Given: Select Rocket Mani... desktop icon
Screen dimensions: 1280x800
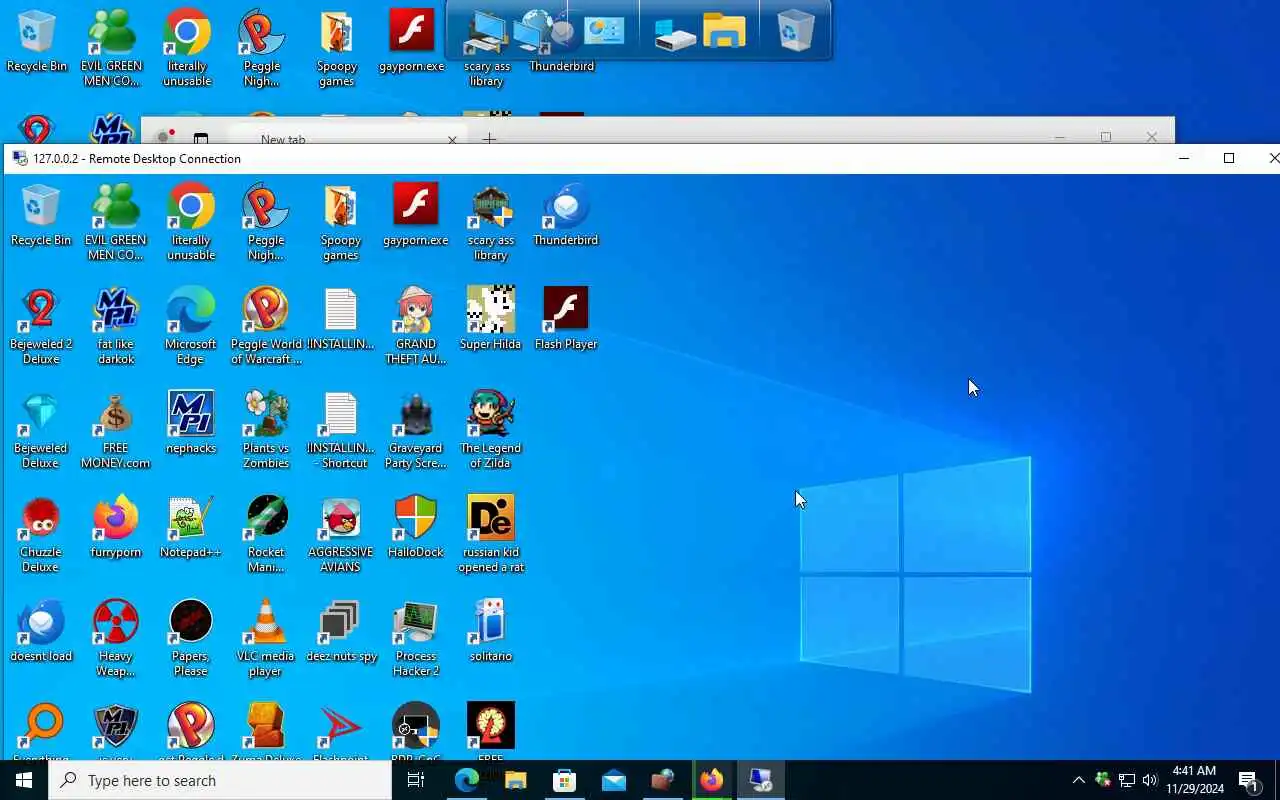Looking at the screenshot, I should coord(266,534).
